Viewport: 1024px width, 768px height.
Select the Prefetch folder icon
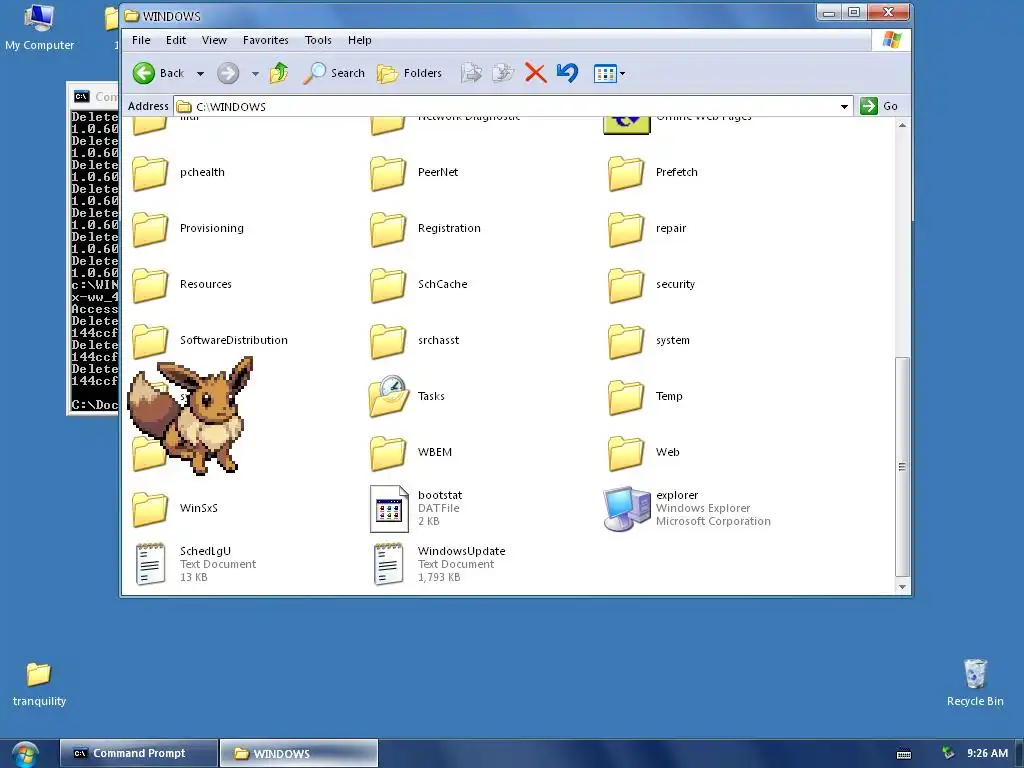pyautogui.click(x=626, y=173)
